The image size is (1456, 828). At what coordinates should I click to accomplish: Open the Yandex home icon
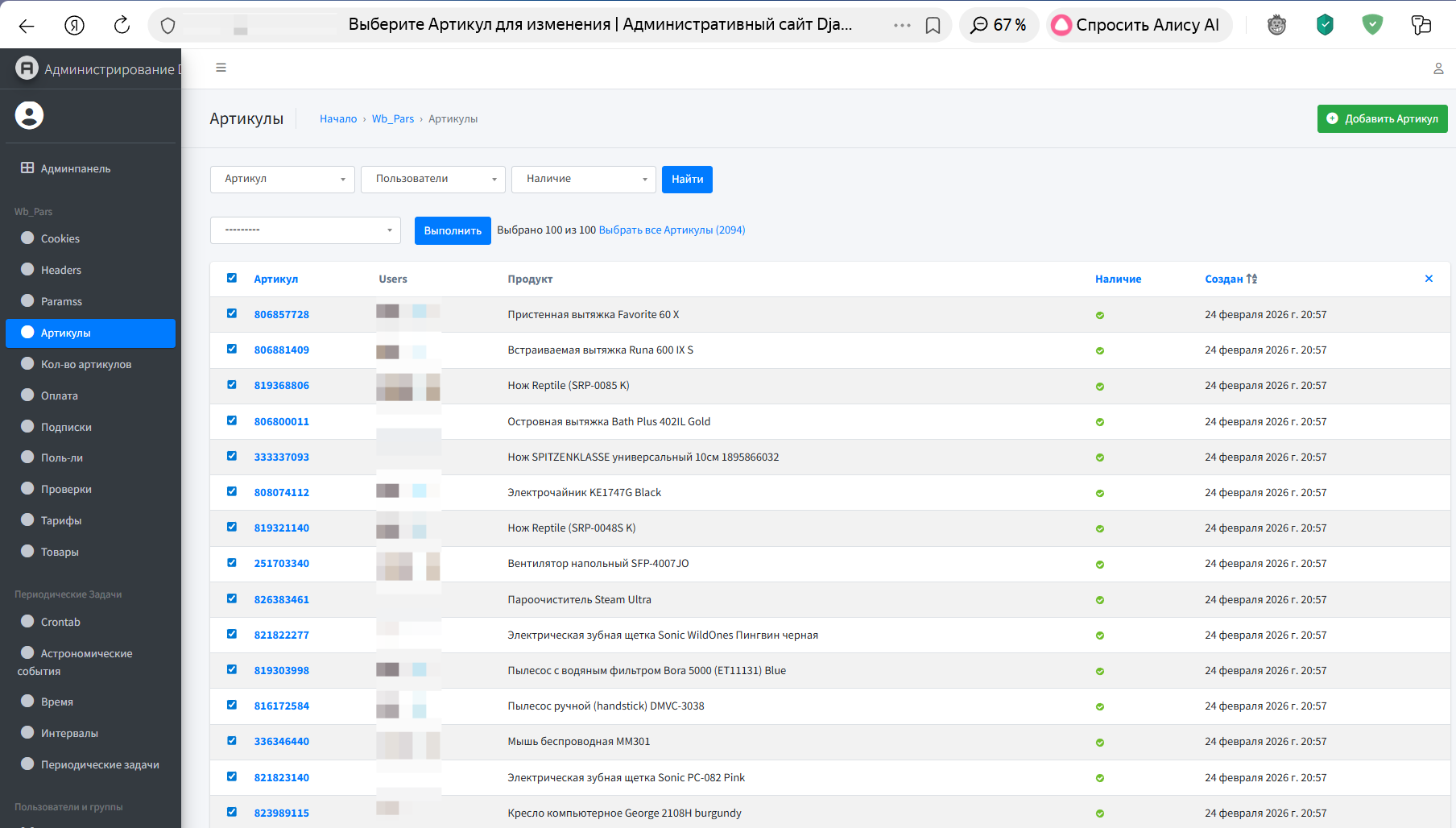tap(74, 26)
